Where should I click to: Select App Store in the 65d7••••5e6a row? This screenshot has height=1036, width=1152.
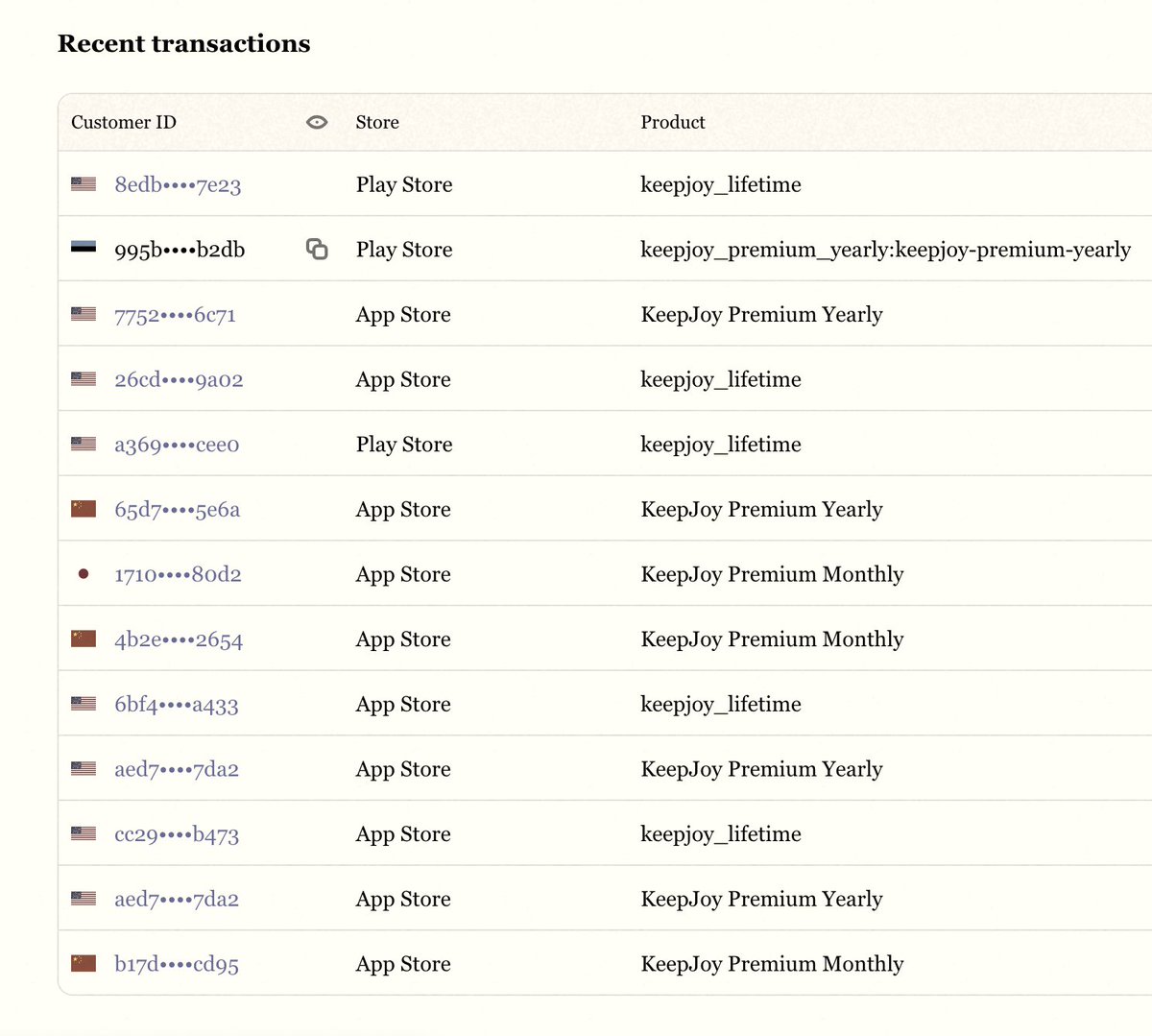click(403, 510)
